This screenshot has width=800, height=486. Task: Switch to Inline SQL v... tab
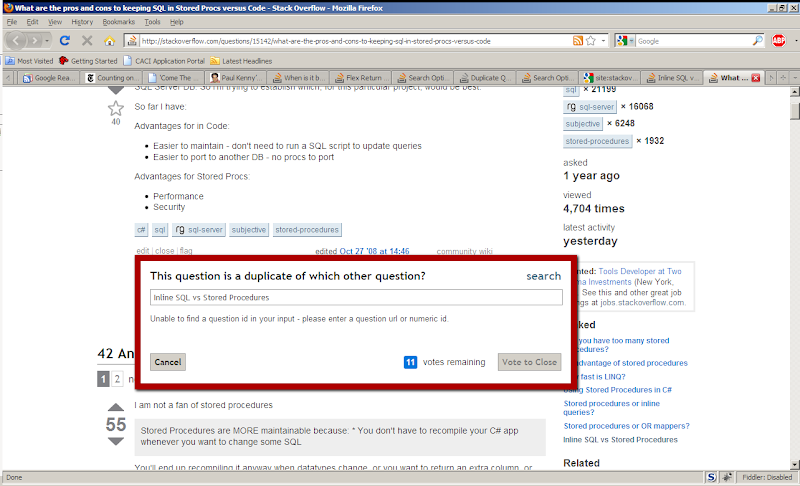(672, 78)
